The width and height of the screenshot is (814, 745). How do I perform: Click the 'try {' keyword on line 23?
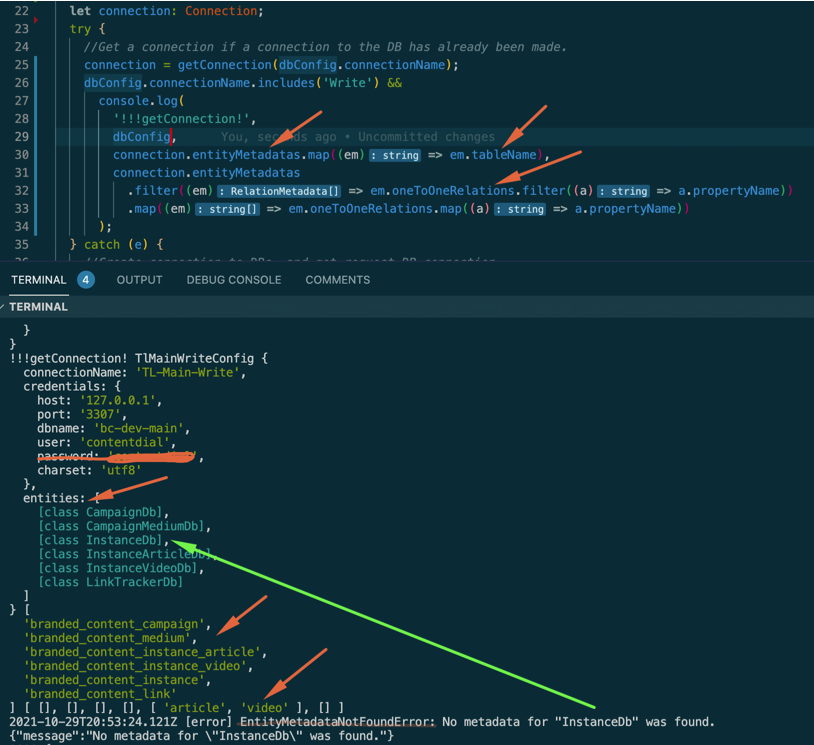[x=87, y=29]
